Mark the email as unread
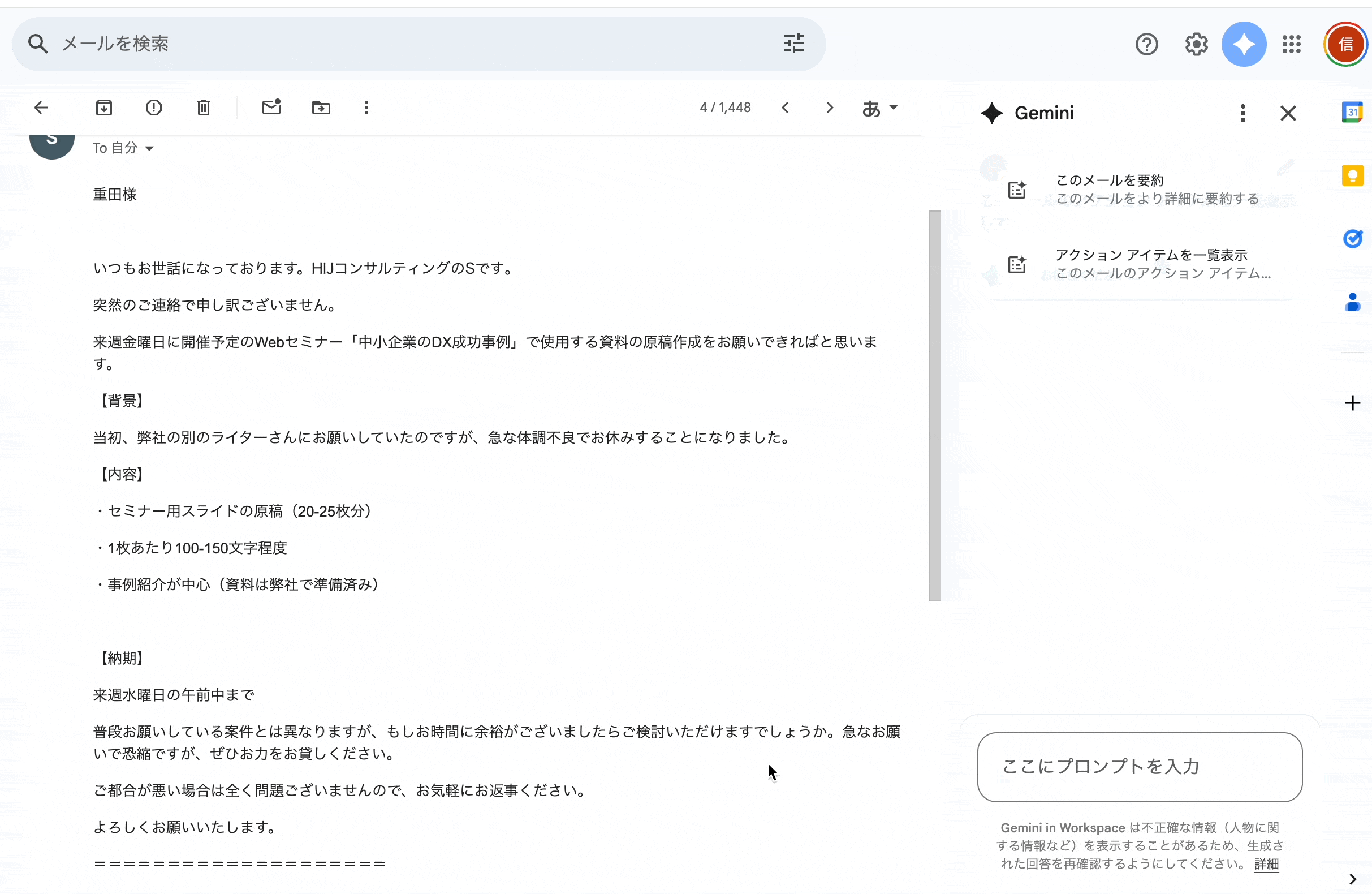 tap(271, 108)
